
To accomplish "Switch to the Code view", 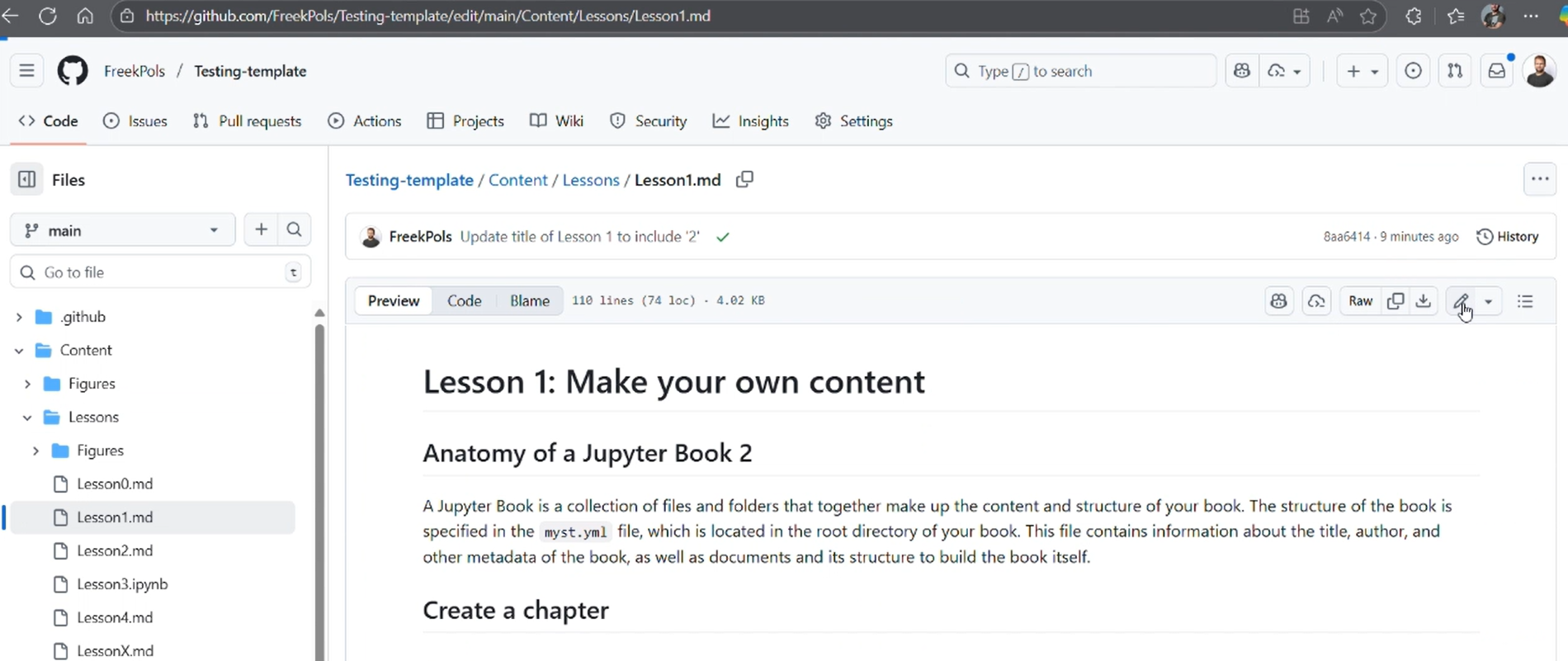I will 465,301.
